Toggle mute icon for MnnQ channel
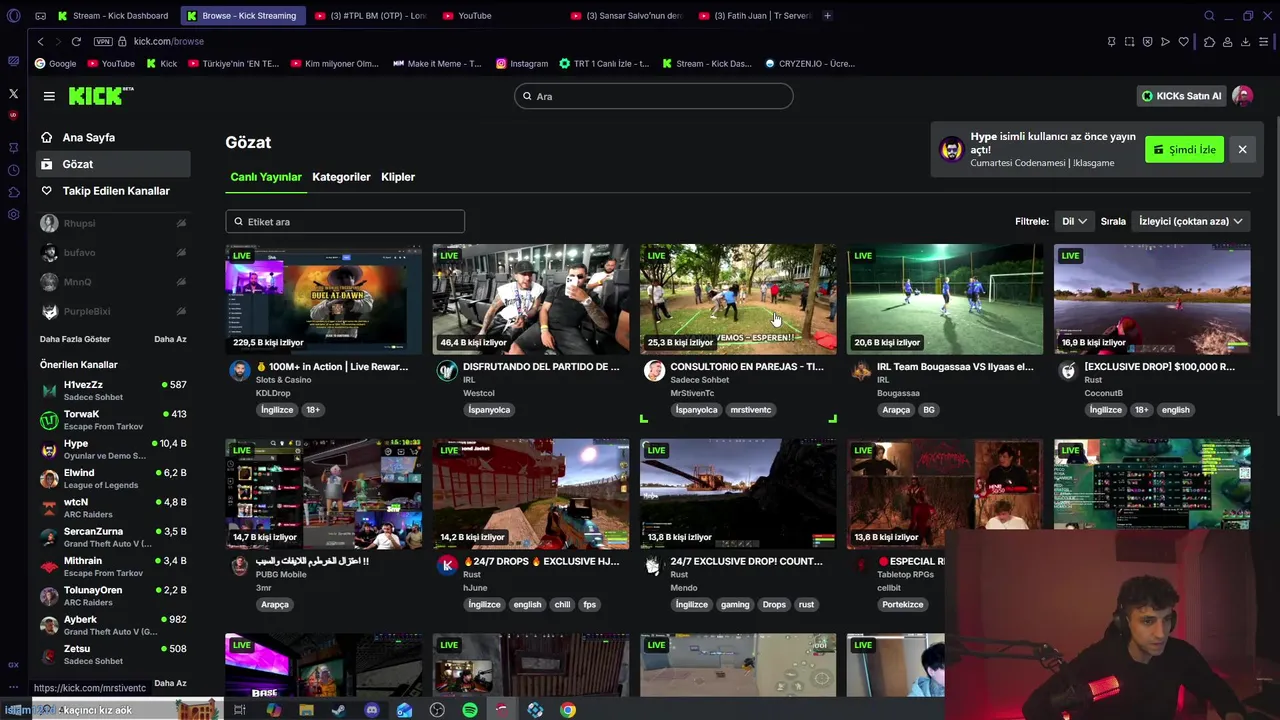Screen dimensions: 1280x720 181,282
